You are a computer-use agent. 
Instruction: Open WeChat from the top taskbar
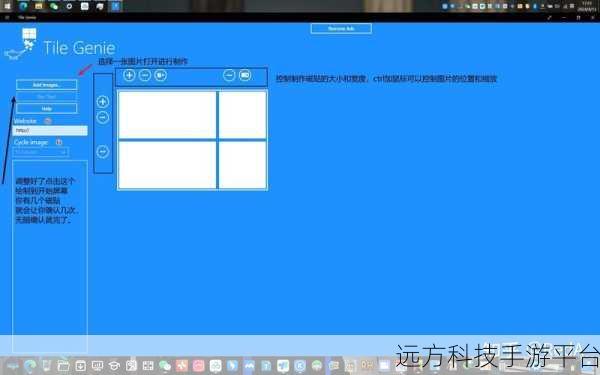(54, 6)
